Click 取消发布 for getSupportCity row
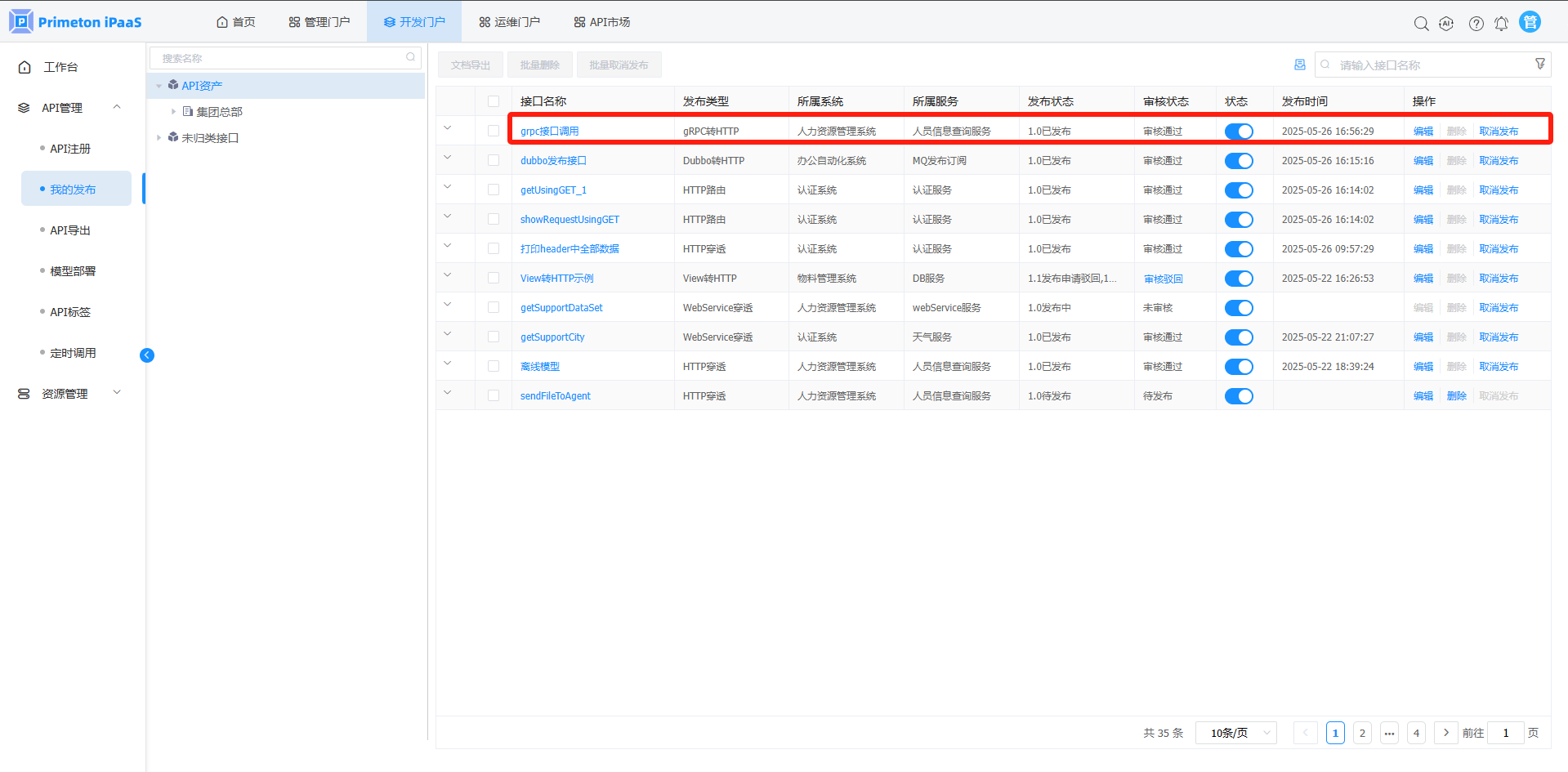This screenshot has height=772, width=1568. [1498, 337]
